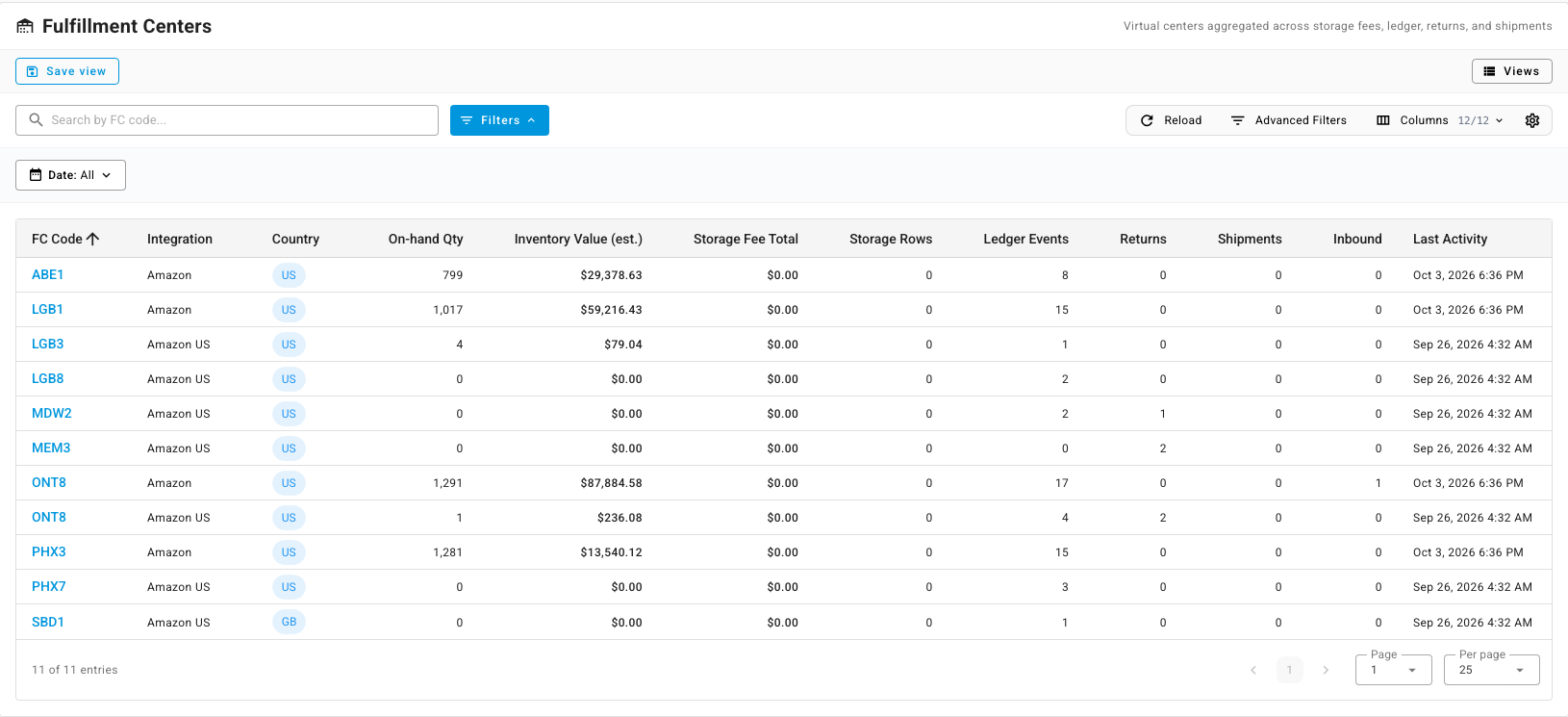Open the MDW2 fulfillment center link
Viewport: 1568px width, 717px height.
(x=52, y=413)
